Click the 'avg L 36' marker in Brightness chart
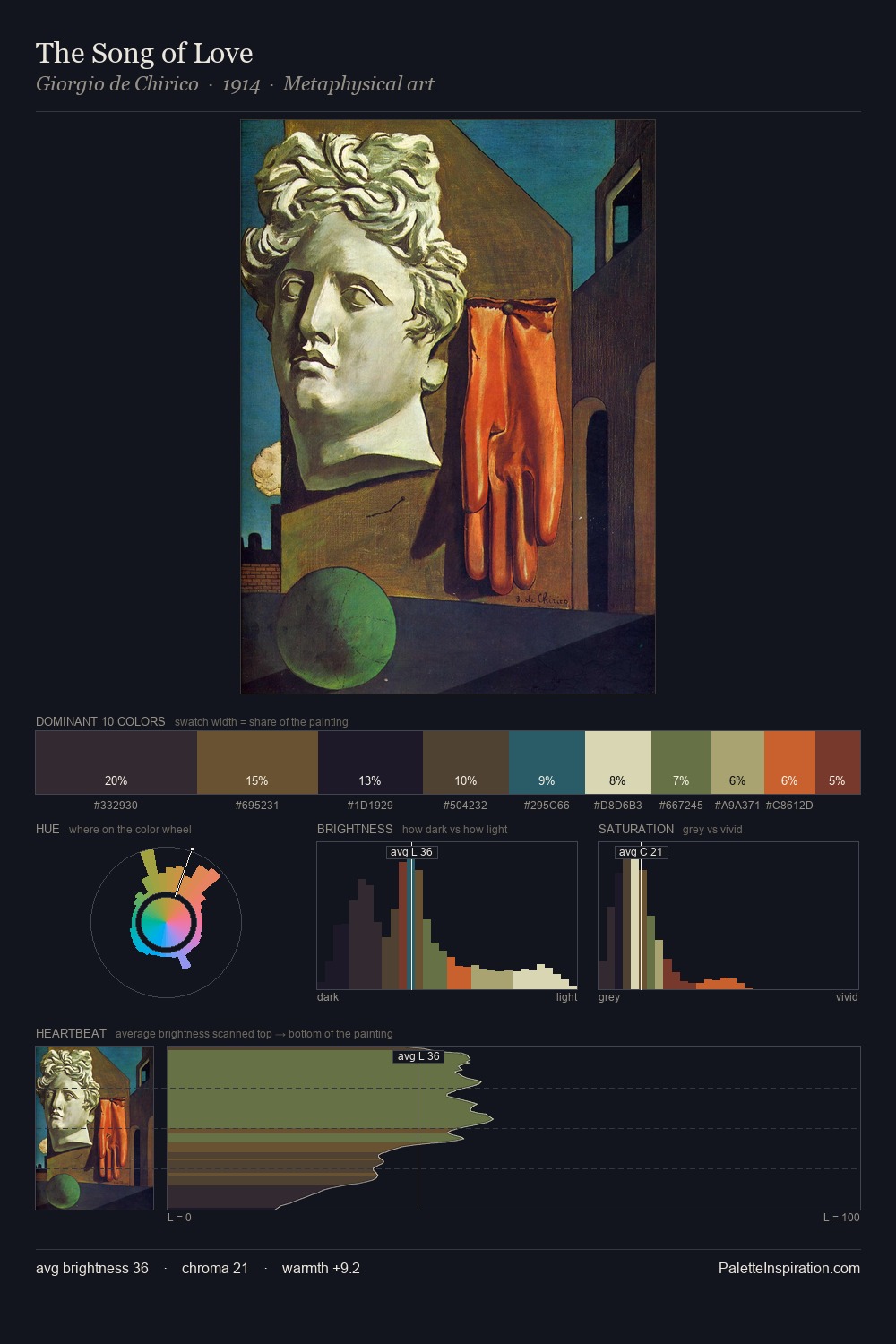The image size is (896, 1344). (x=412, y=852)
